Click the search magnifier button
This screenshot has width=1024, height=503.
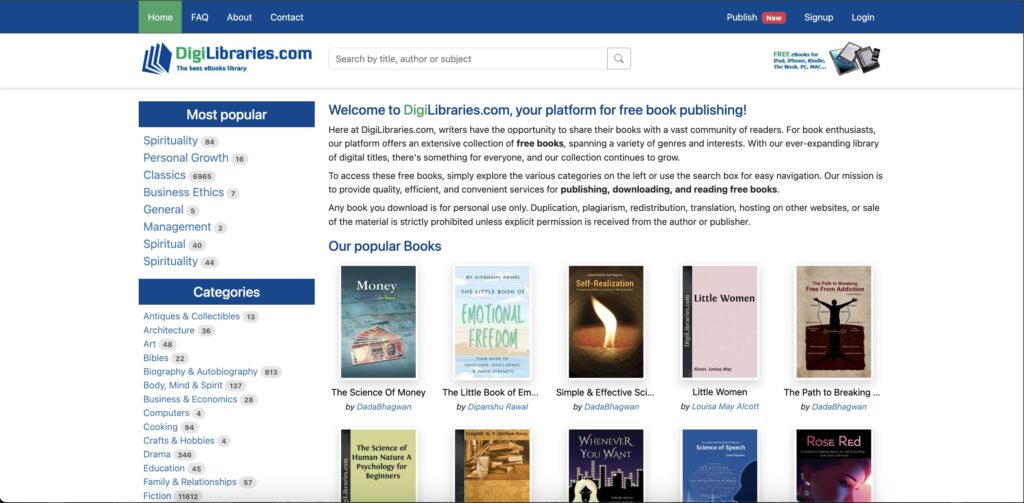(x=618, y=59)
